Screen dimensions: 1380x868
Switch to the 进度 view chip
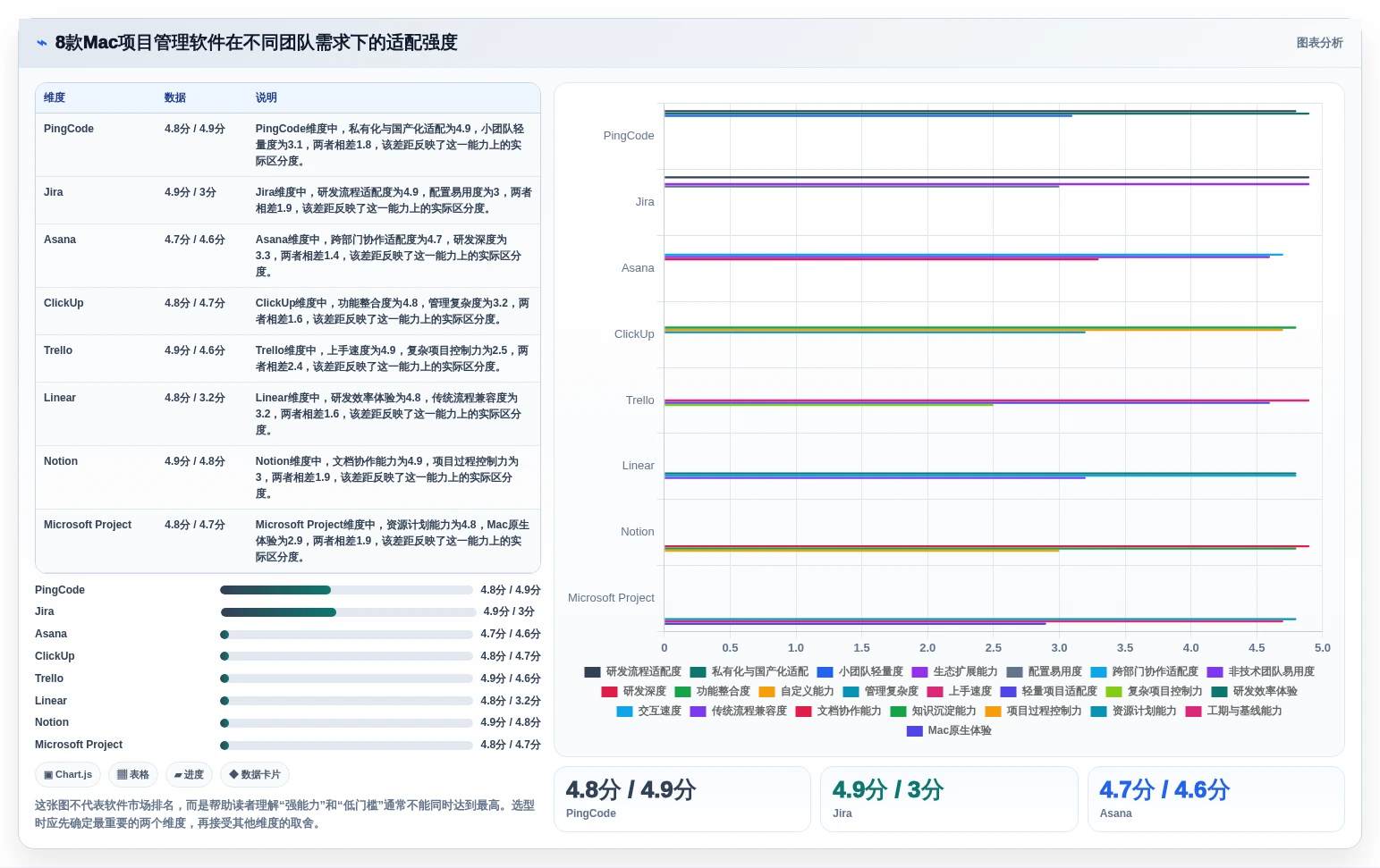(x=189, y=775)
